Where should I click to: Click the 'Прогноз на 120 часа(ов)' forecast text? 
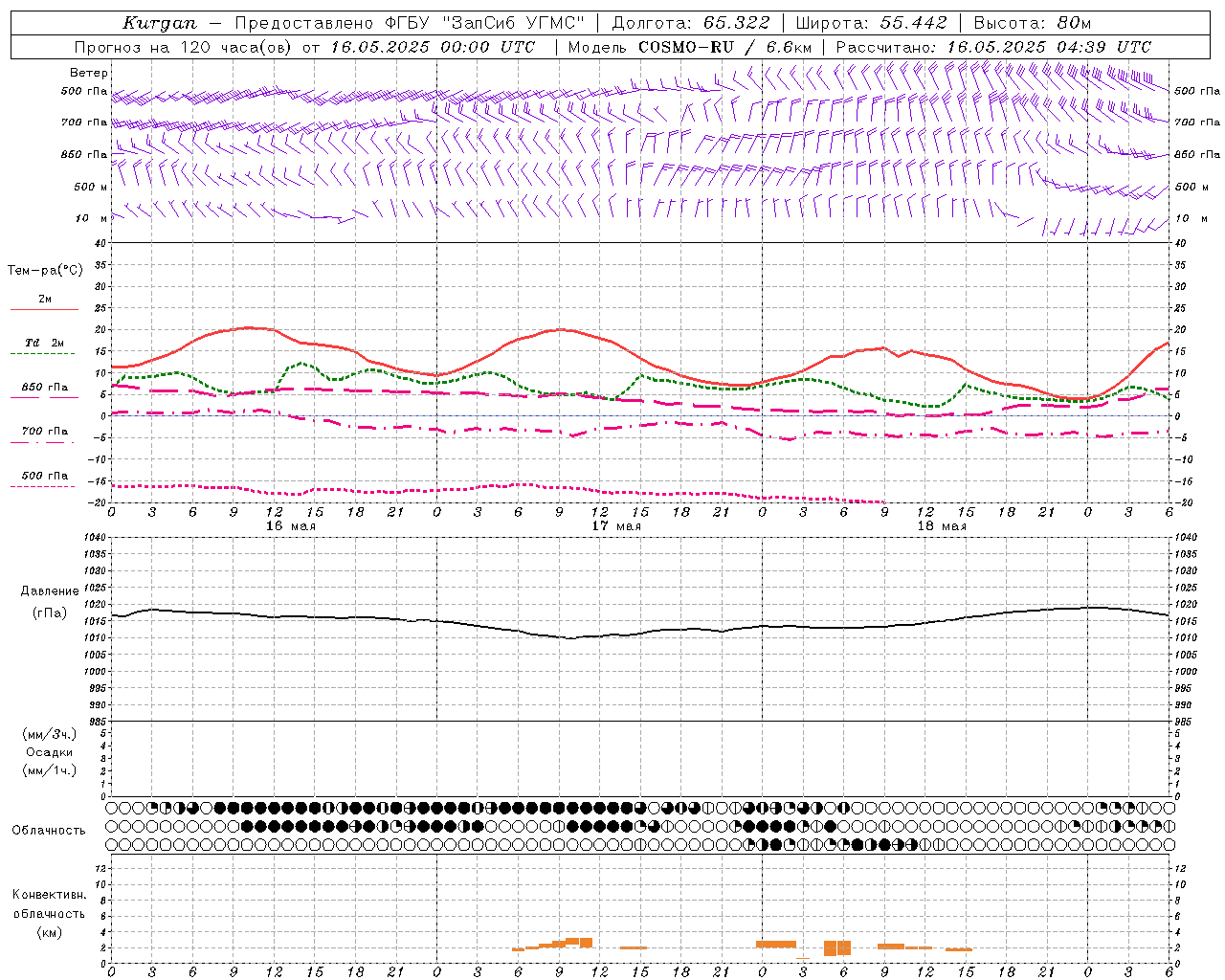(185, 47)
